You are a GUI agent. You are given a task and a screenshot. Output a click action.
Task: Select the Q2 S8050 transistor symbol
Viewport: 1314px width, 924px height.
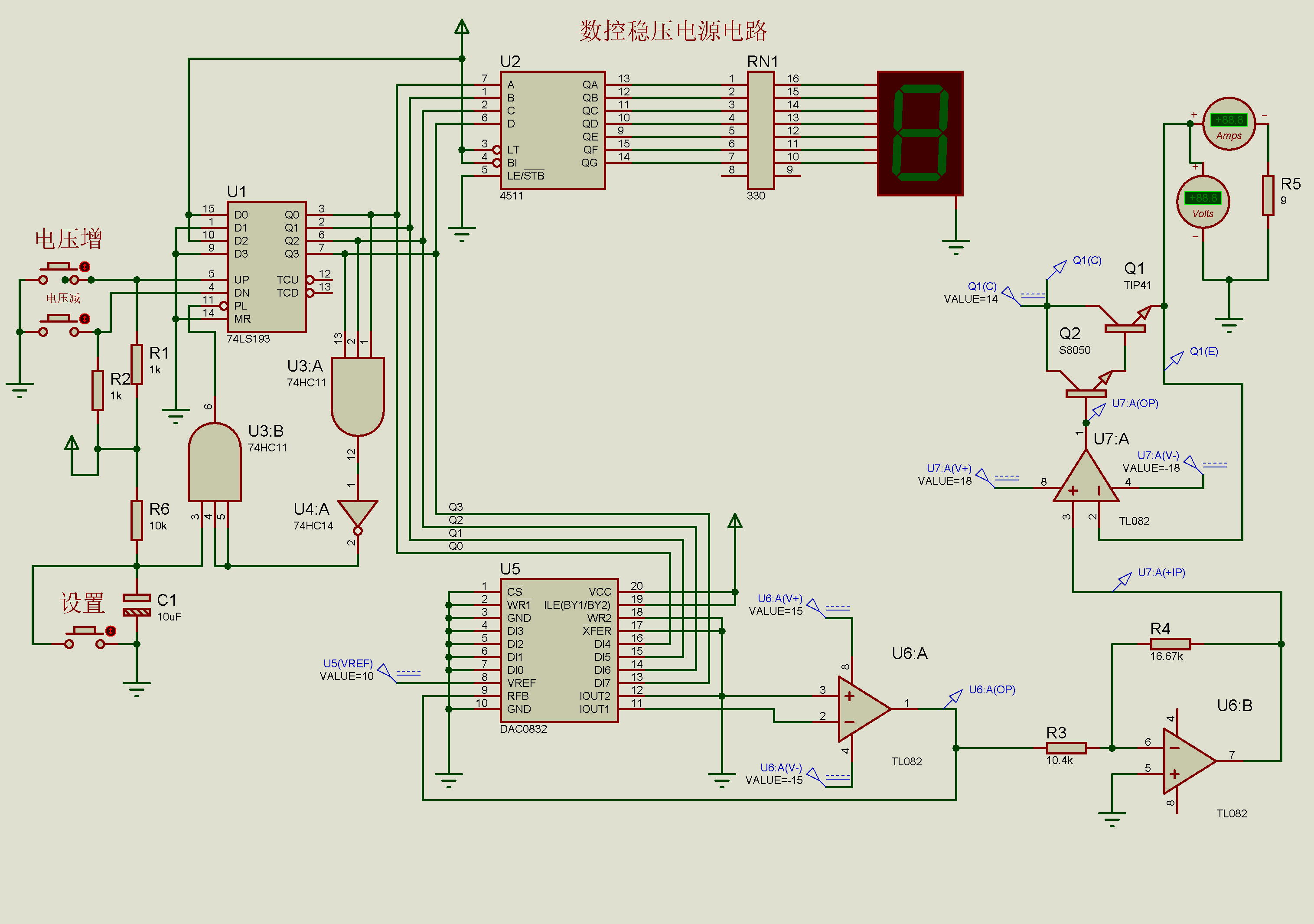(1086, 385)
